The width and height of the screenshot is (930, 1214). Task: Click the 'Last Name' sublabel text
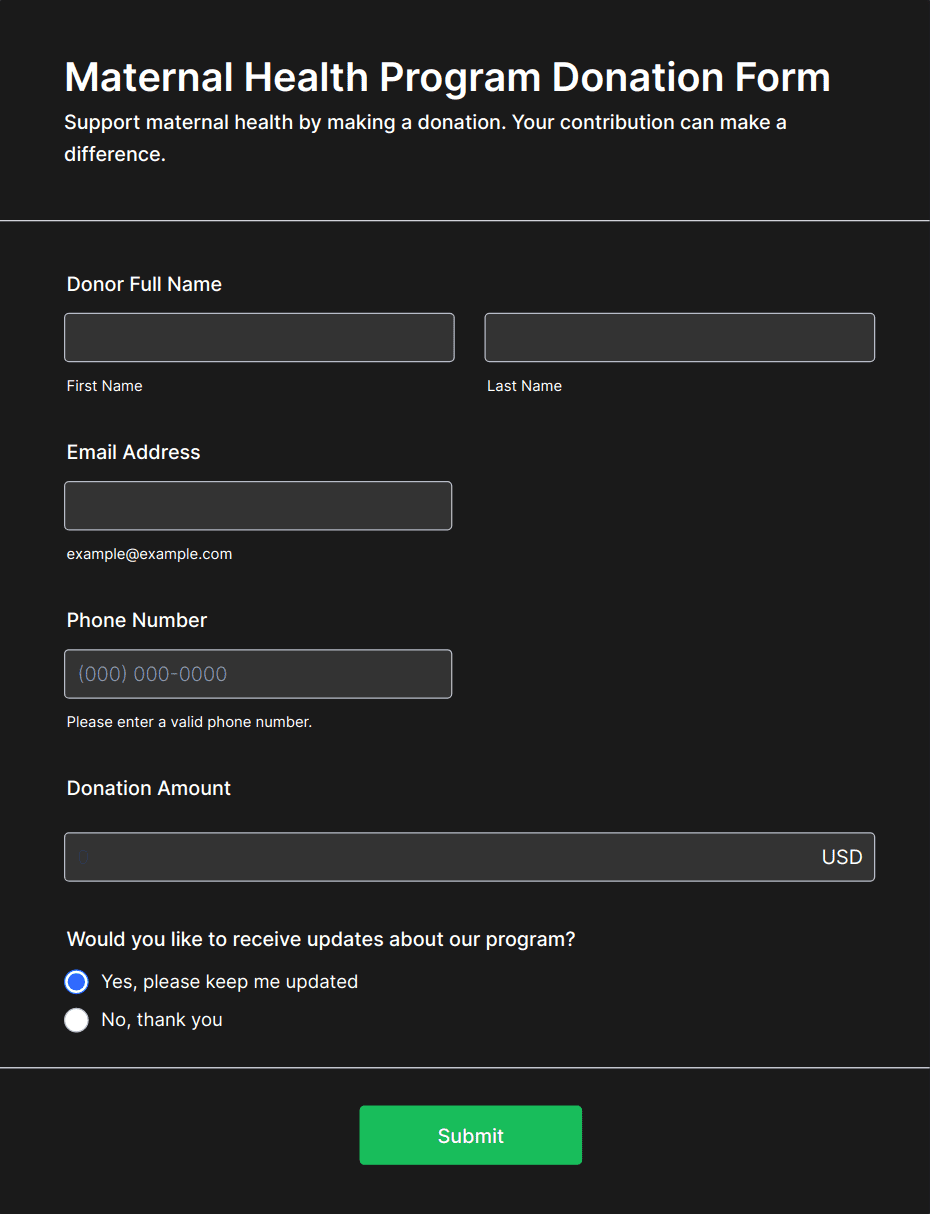[x=524, y=386]
